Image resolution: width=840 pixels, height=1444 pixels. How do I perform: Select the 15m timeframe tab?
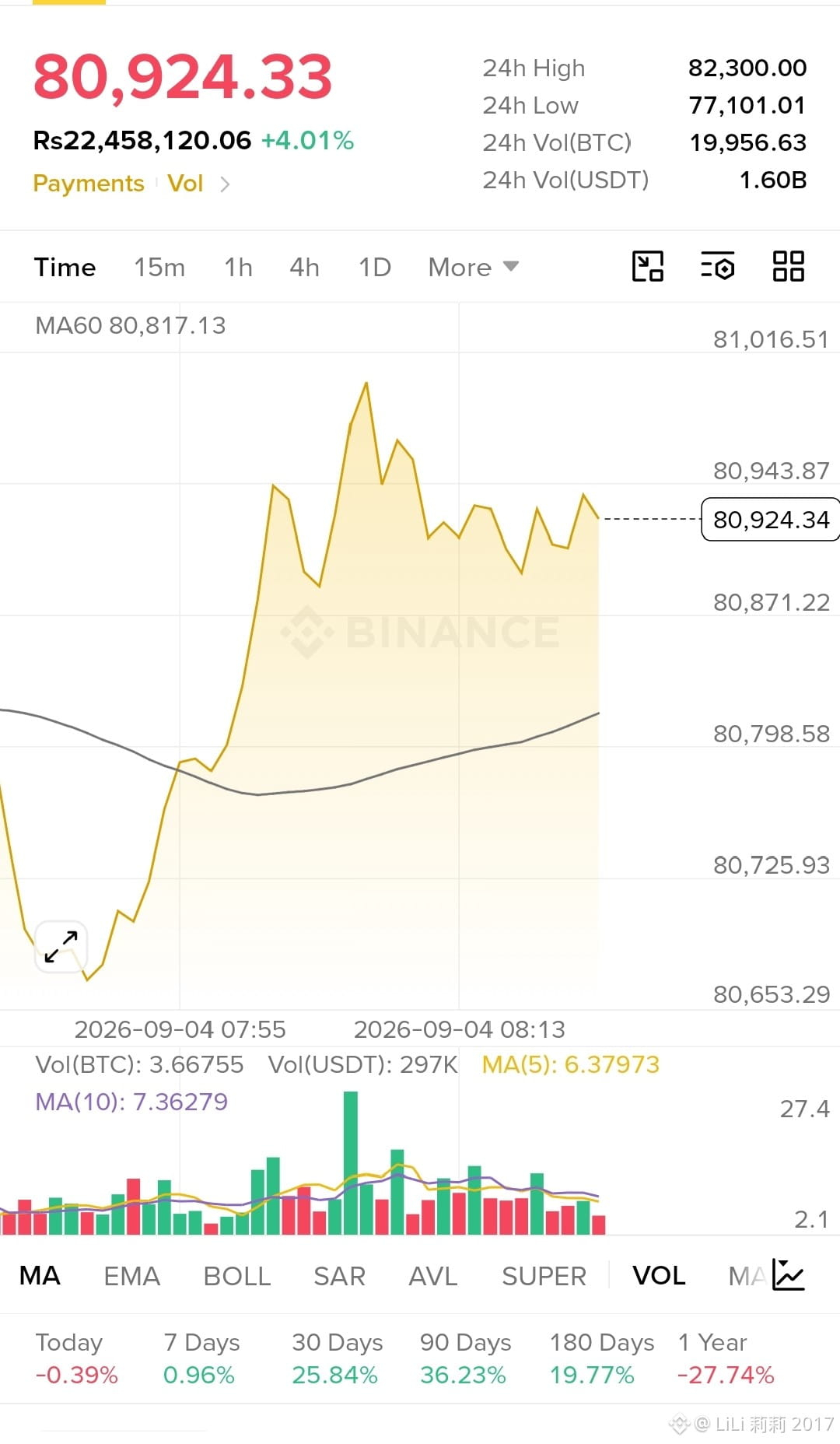(159, 267)
